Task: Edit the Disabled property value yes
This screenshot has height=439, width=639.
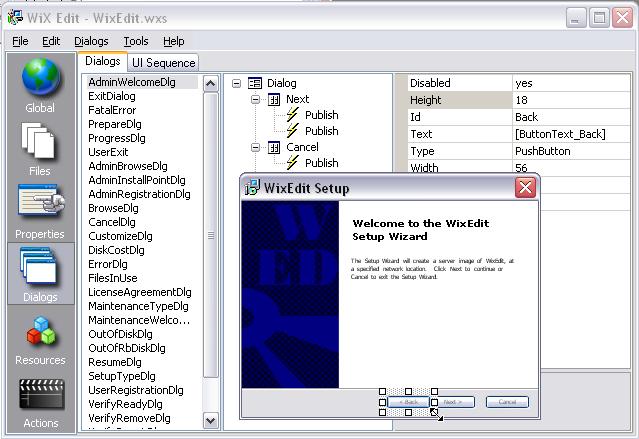Action: pyautogui.click(x=571, y=83)
